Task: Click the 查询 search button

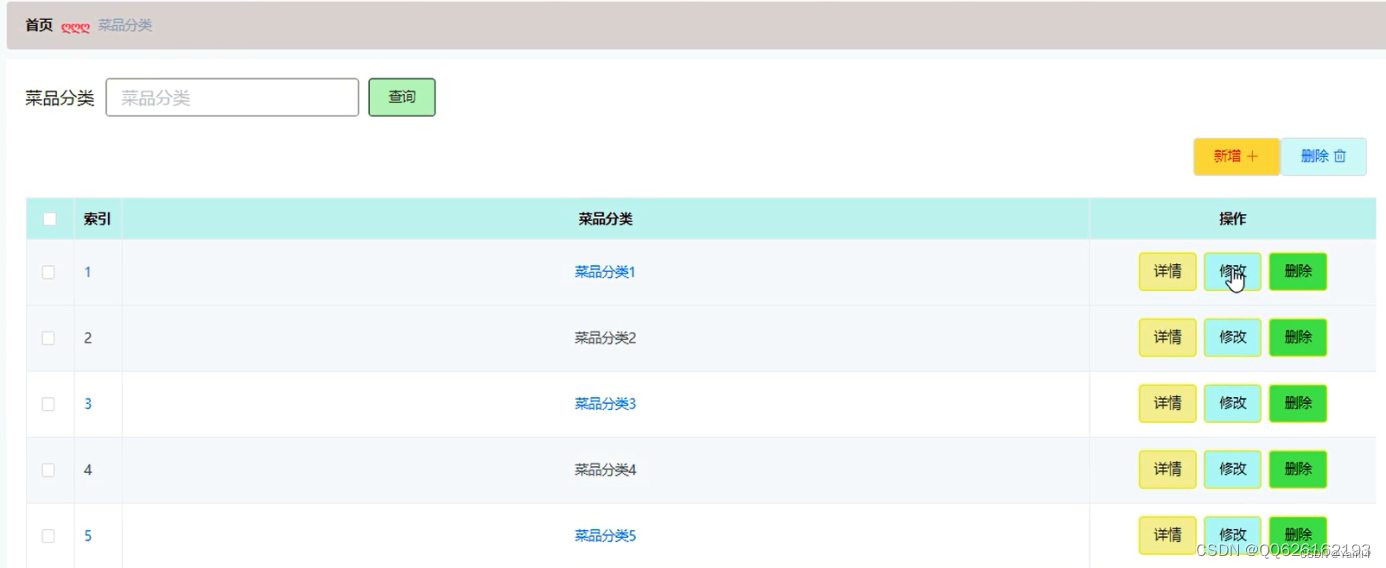Action: [x=402, y=98]
